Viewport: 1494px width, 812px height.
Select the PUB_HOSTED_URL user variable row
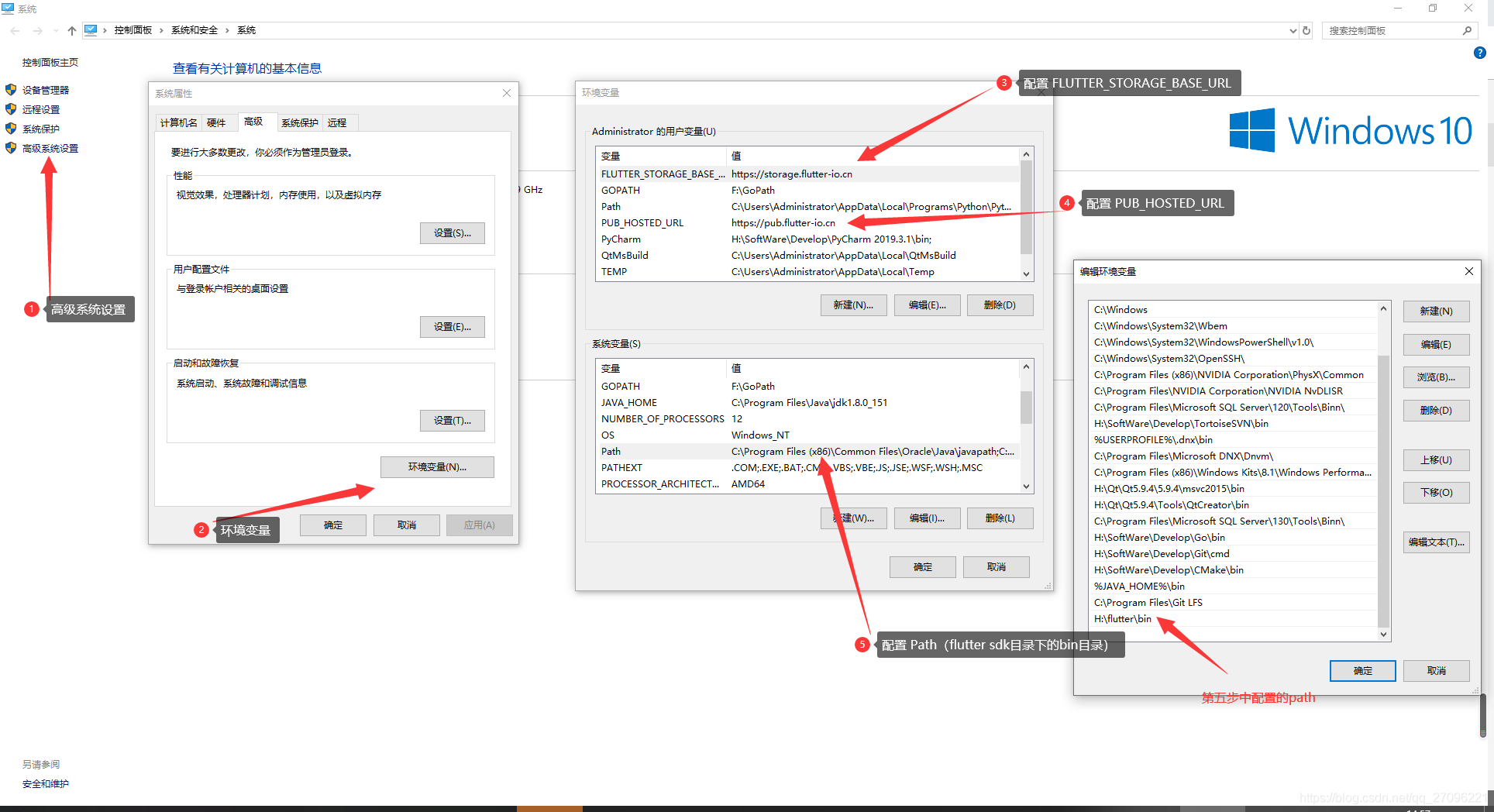click(809, 222)
